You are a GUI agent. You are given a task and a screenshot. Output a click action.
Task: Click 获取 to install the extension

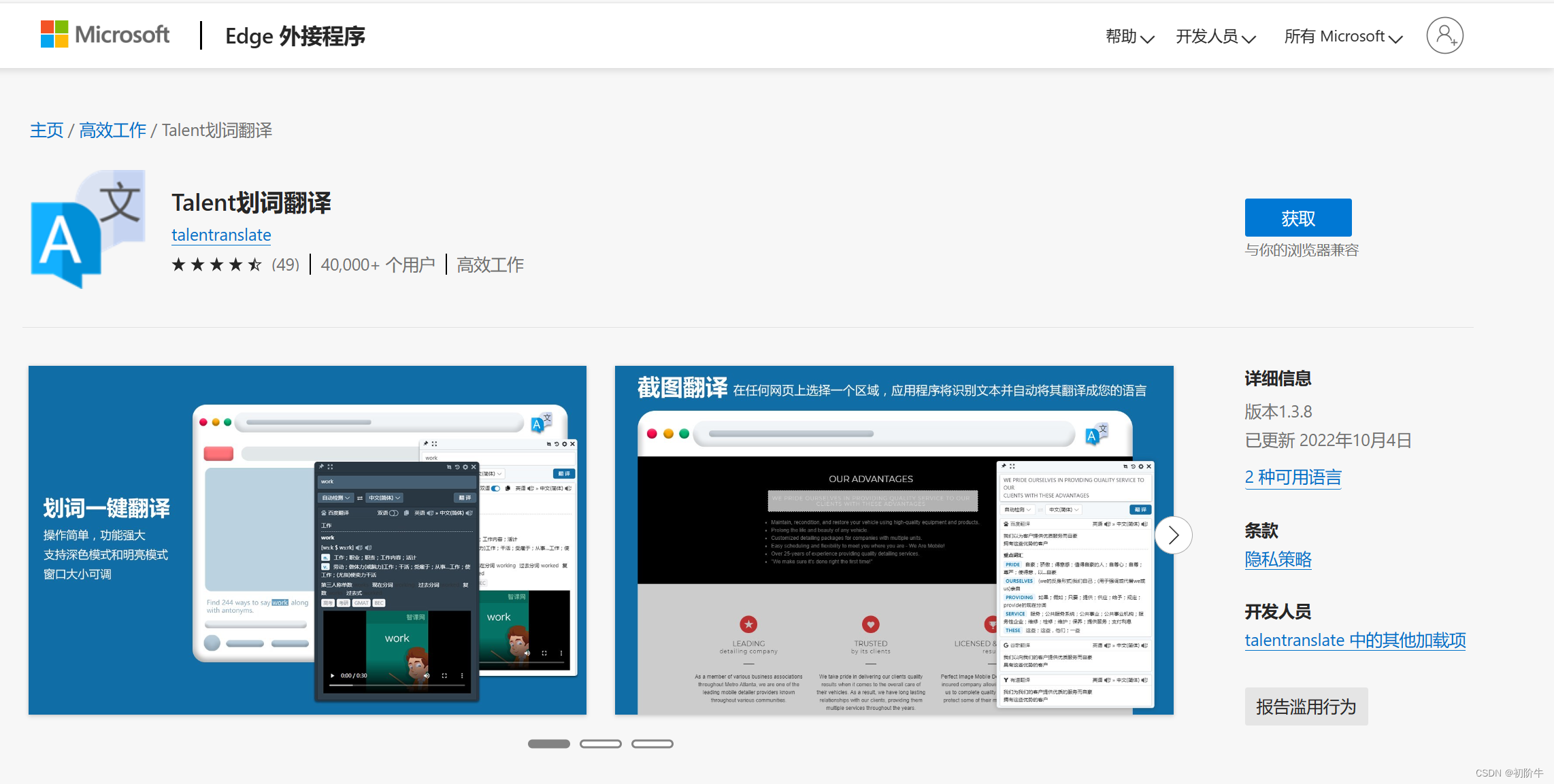point(1297,218)
